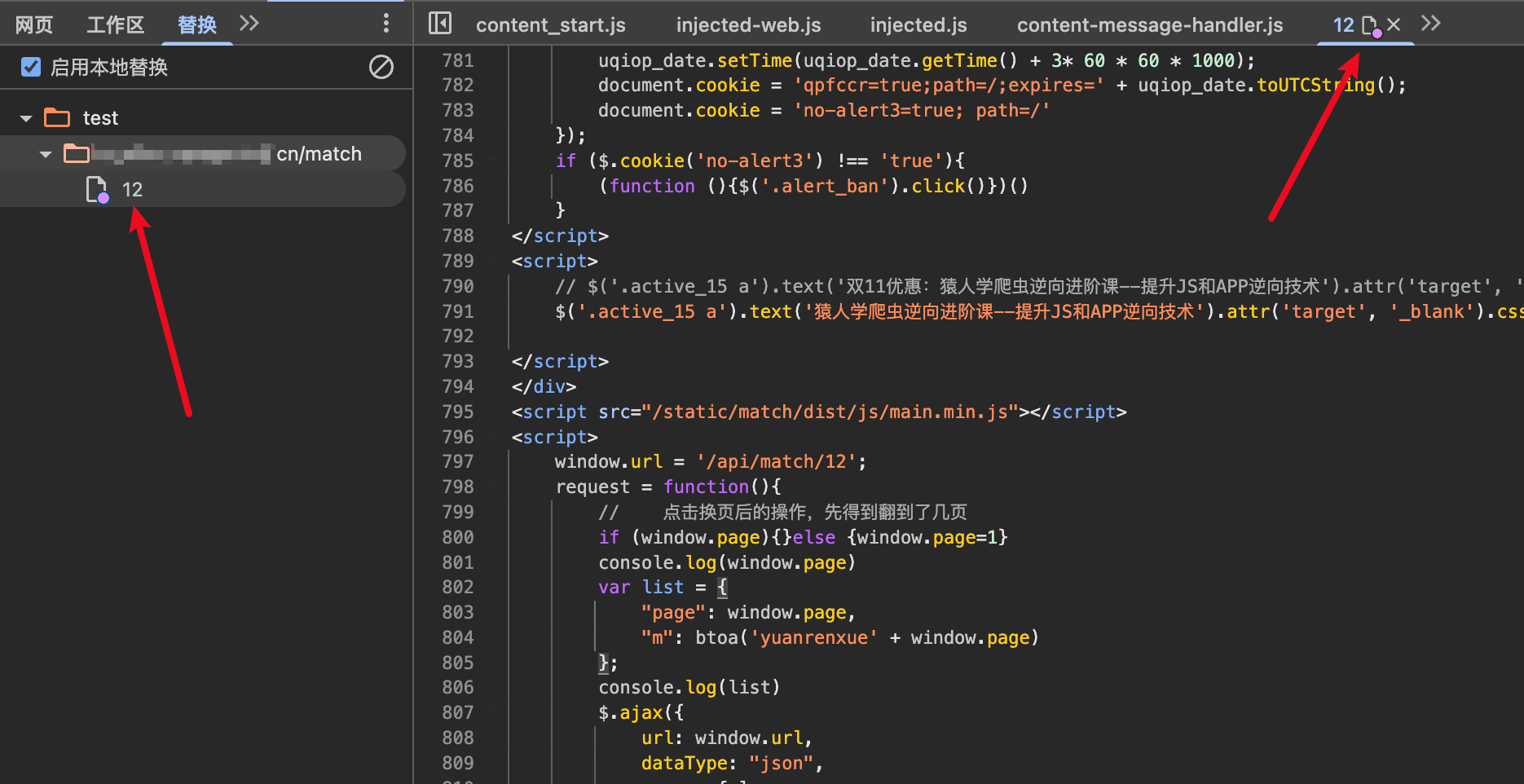Collapse the test folder tree

26,119
